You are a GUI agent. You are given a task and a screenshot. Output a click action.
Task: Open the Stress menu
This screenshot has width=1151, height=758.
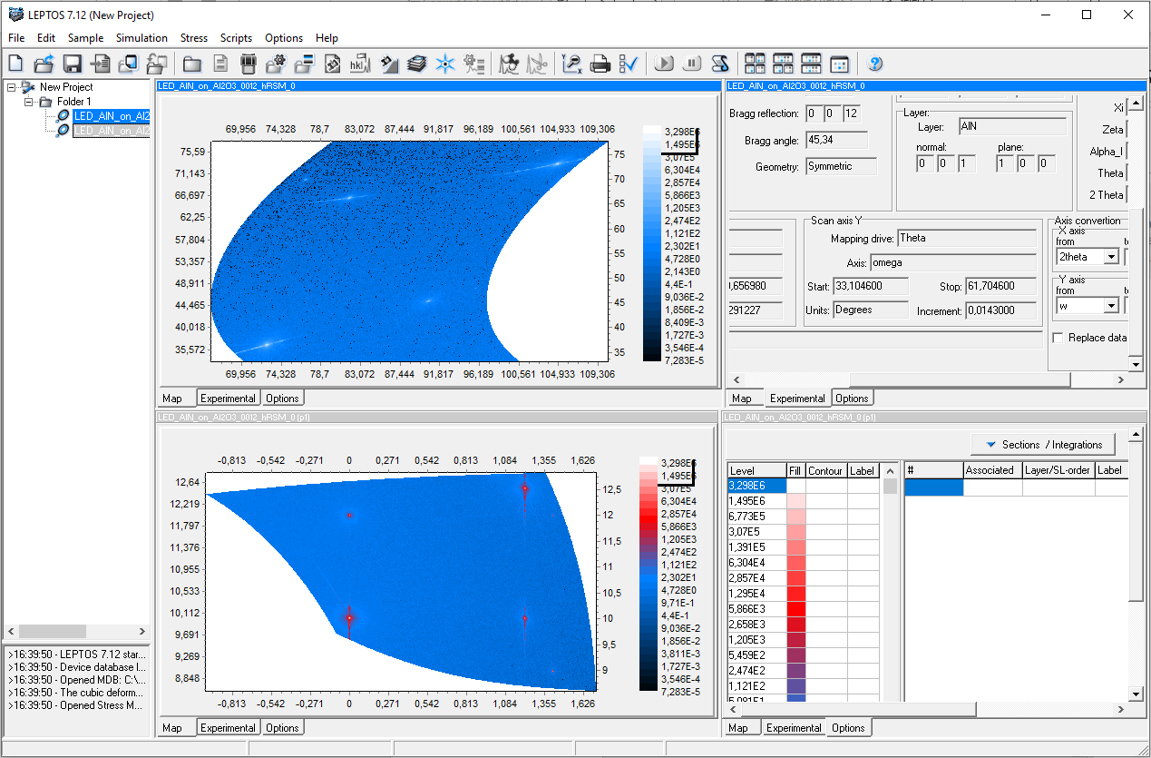pos(193,38)
